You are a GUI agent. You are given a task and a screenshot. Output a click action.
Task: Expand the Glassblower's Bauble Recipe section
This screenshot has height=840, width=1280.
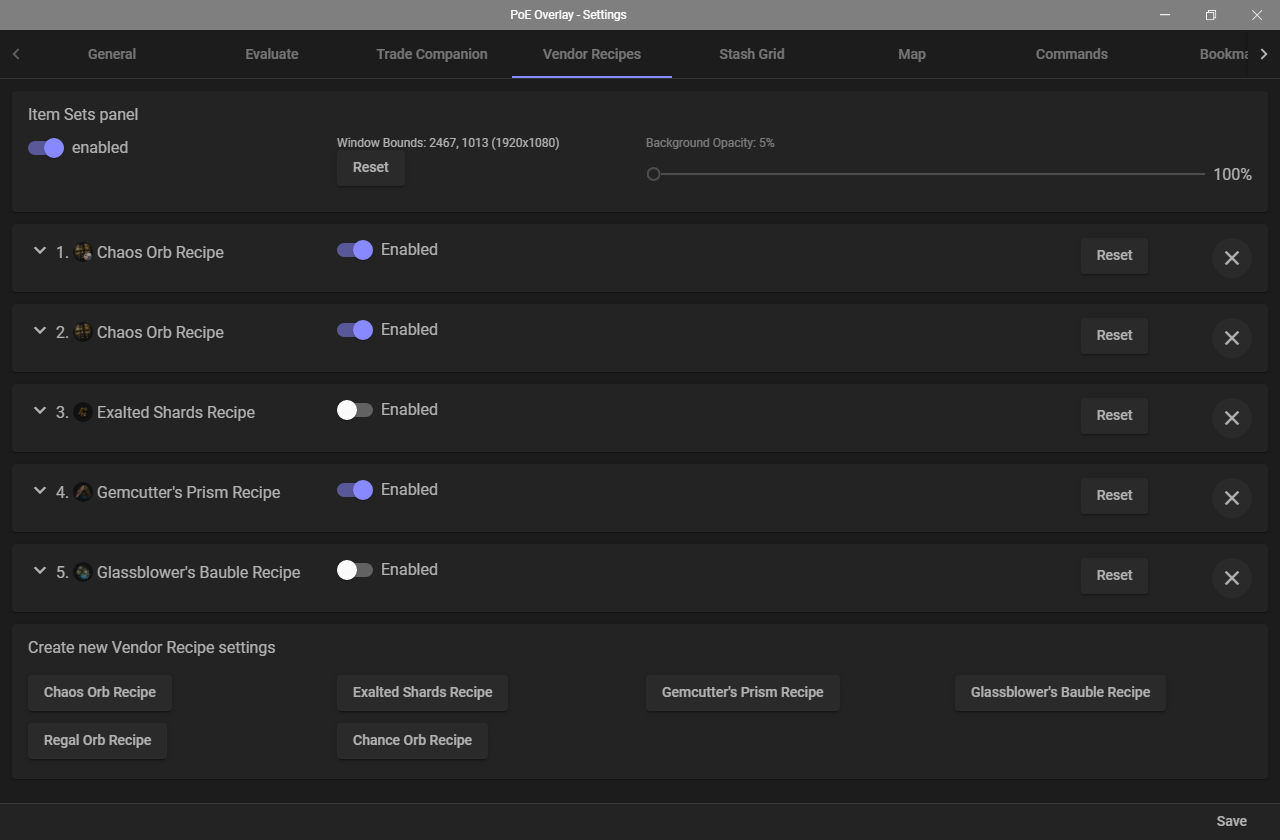click(x=40, y=571)
